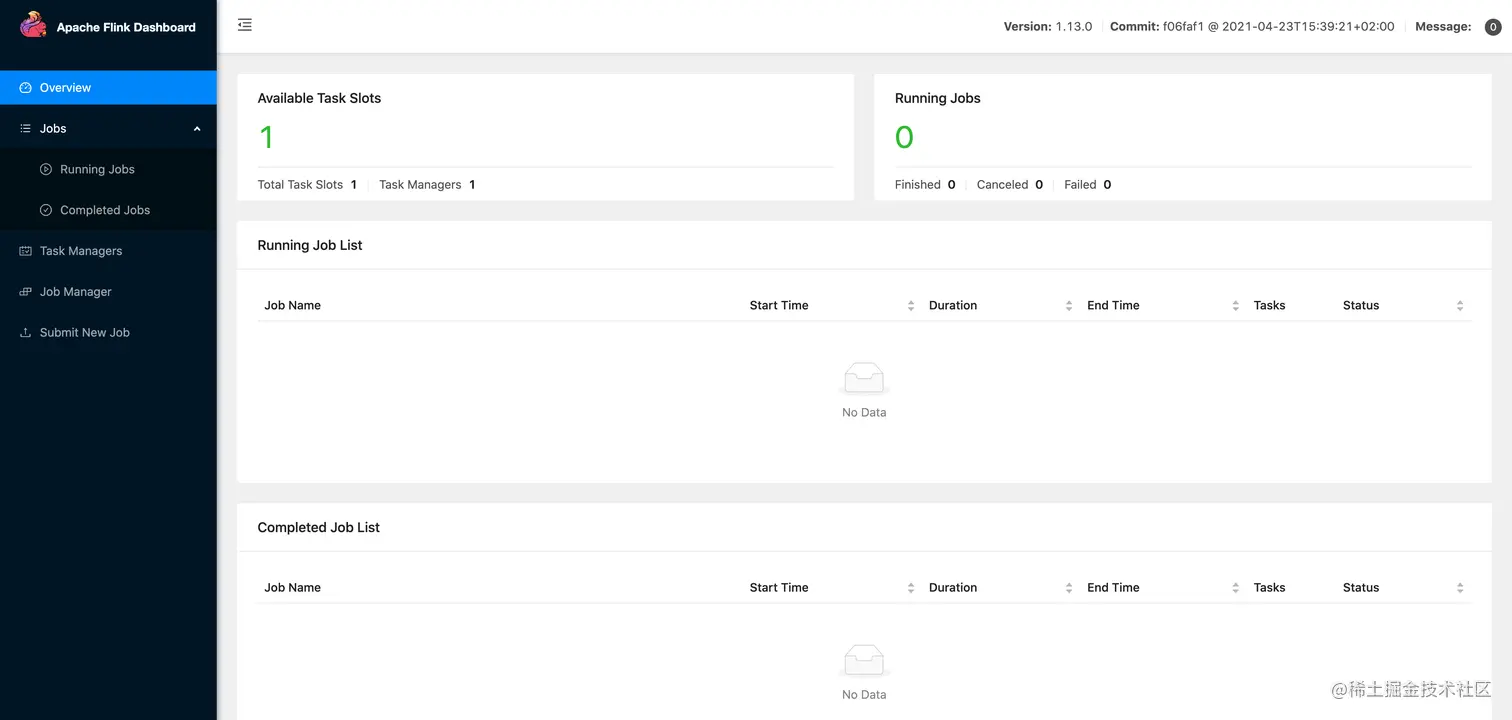This screenshot has width=1512, height=720.
Task: Open the Job Manager page
Action: [108, 292]
